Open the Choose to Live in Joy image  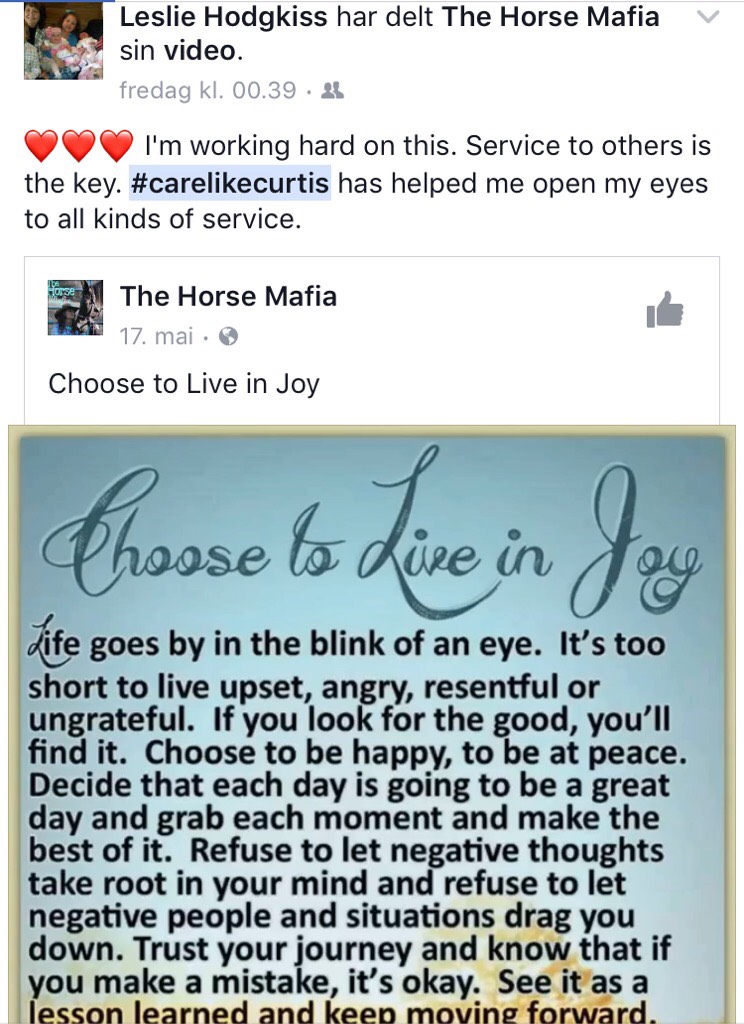tap(372, 724)
